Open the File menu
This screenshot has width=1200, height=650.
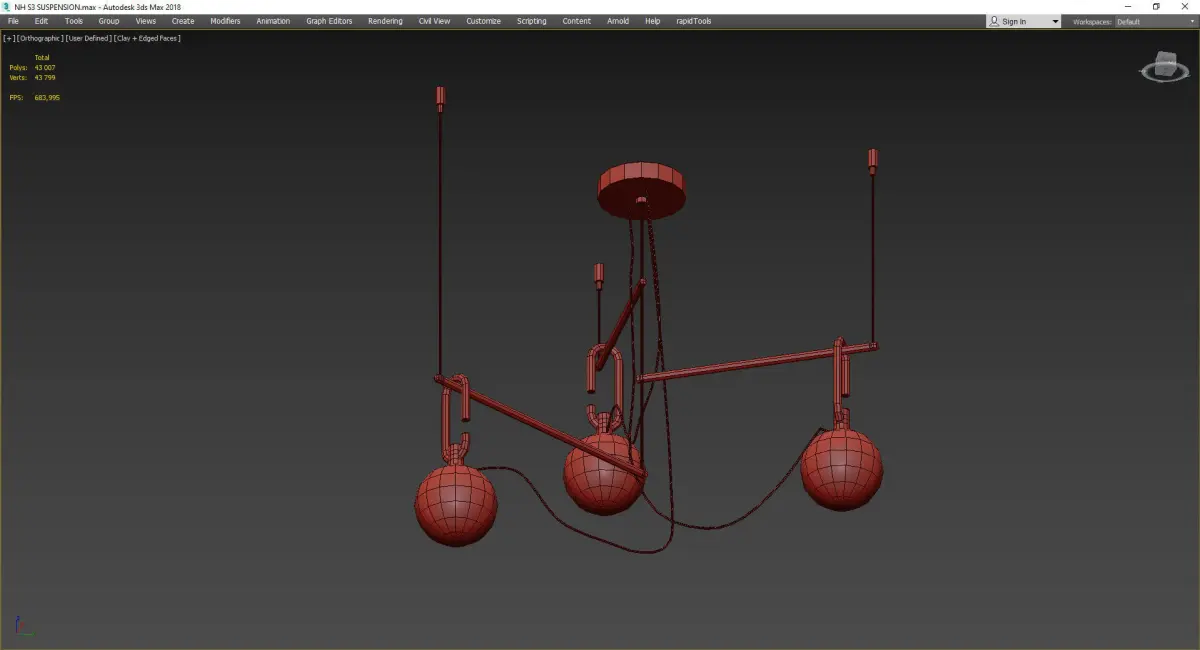pos(13,21)
